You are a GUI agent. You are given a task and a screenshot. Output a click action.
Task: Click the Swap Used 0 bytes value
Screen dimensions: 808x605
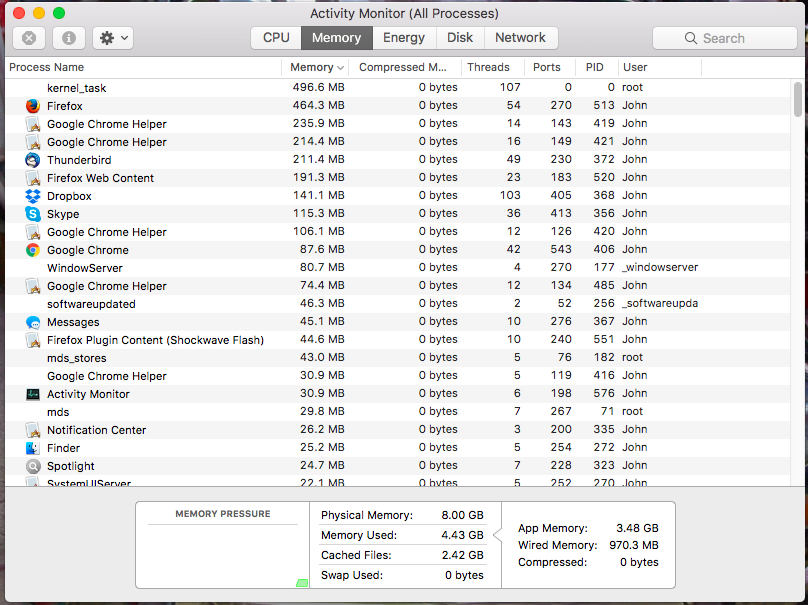464,576
